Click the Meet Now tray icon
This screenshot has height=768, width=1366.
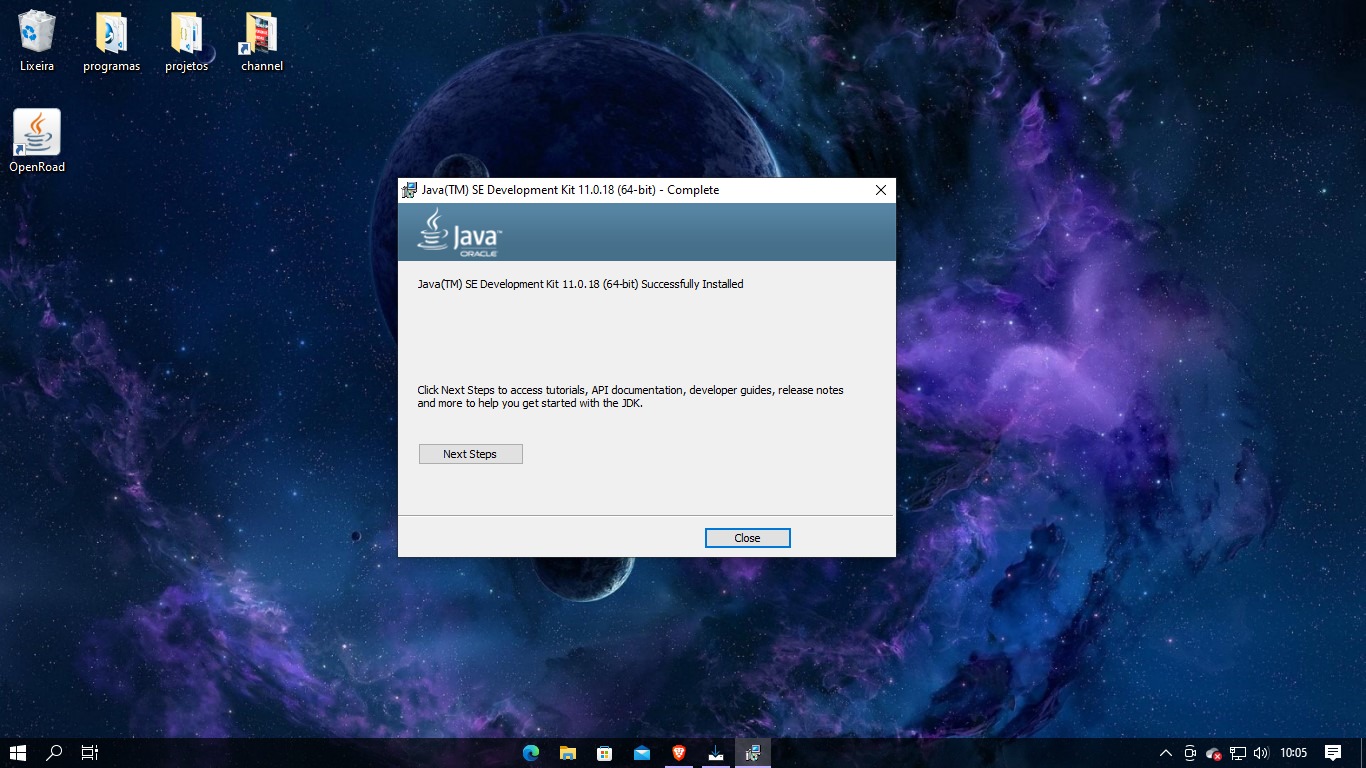coord(1190,753)
